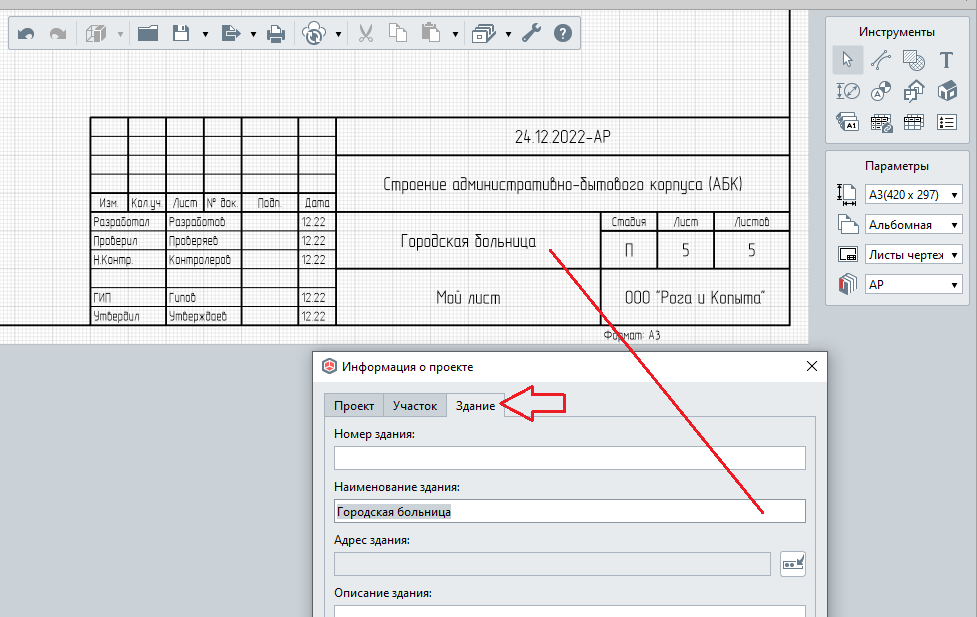The width and height of the screenshot is (977, 617).
Task: Undo the last action
Action: [26, 33]
